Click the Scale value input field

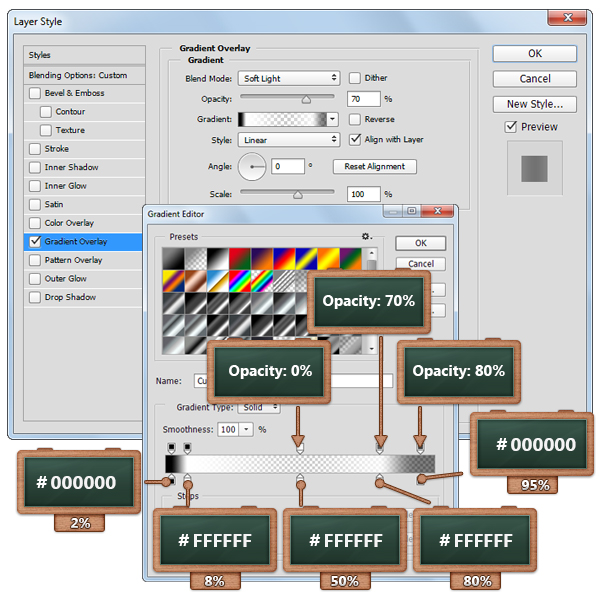coord(363,193)
